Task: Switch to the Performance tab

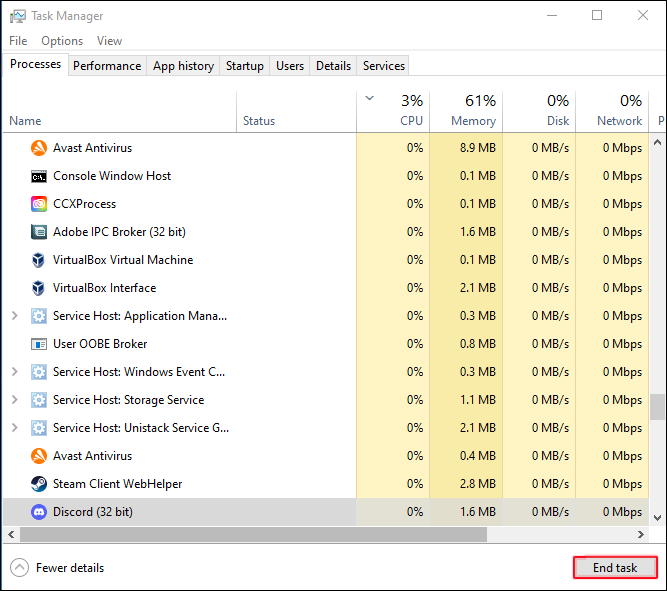Action: pyautogui.click(x=107, y=66)
